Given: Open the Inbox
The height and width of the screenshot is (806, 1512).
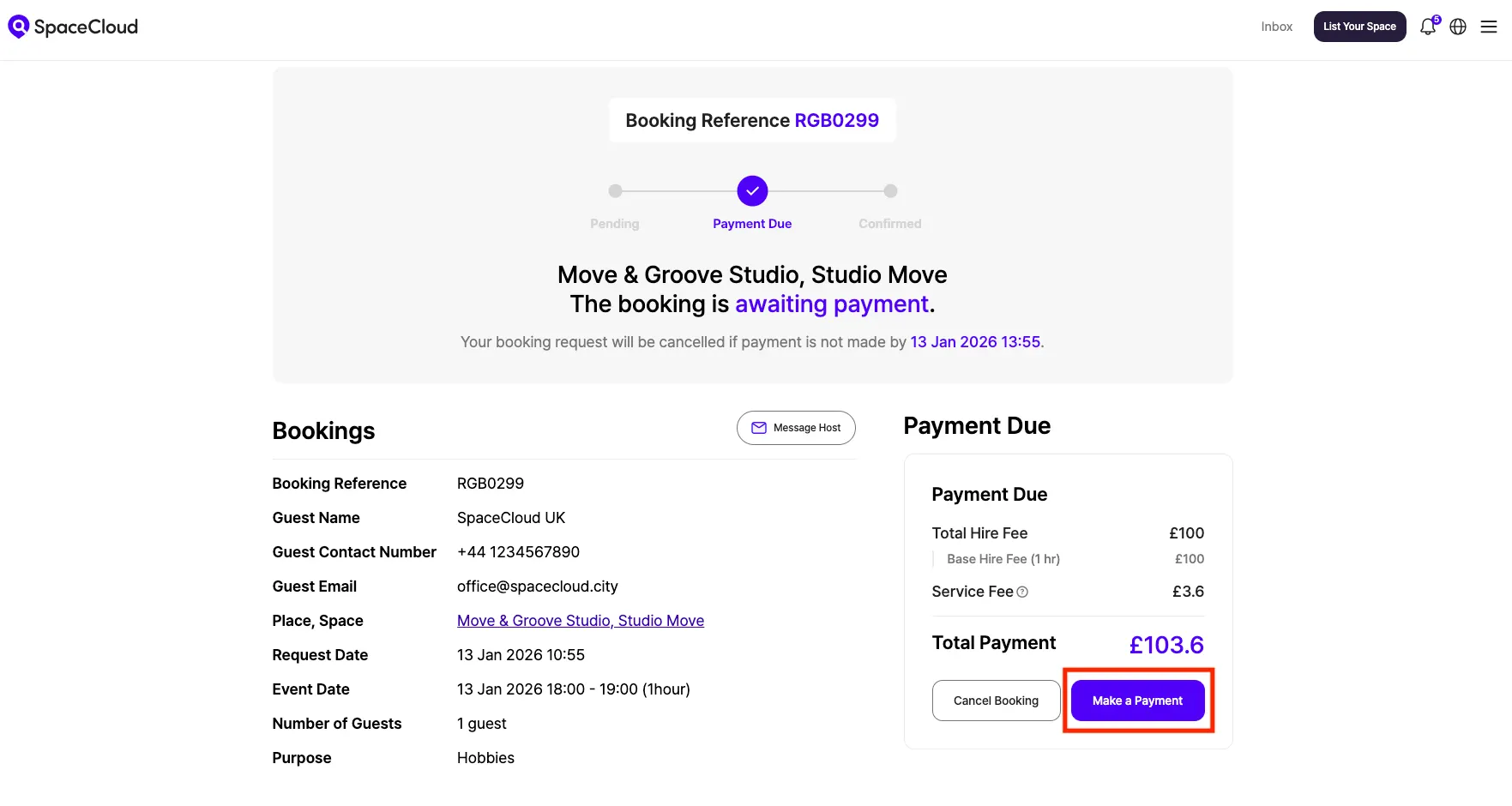Looking at the screenshot, I should tap(1276, 27).
